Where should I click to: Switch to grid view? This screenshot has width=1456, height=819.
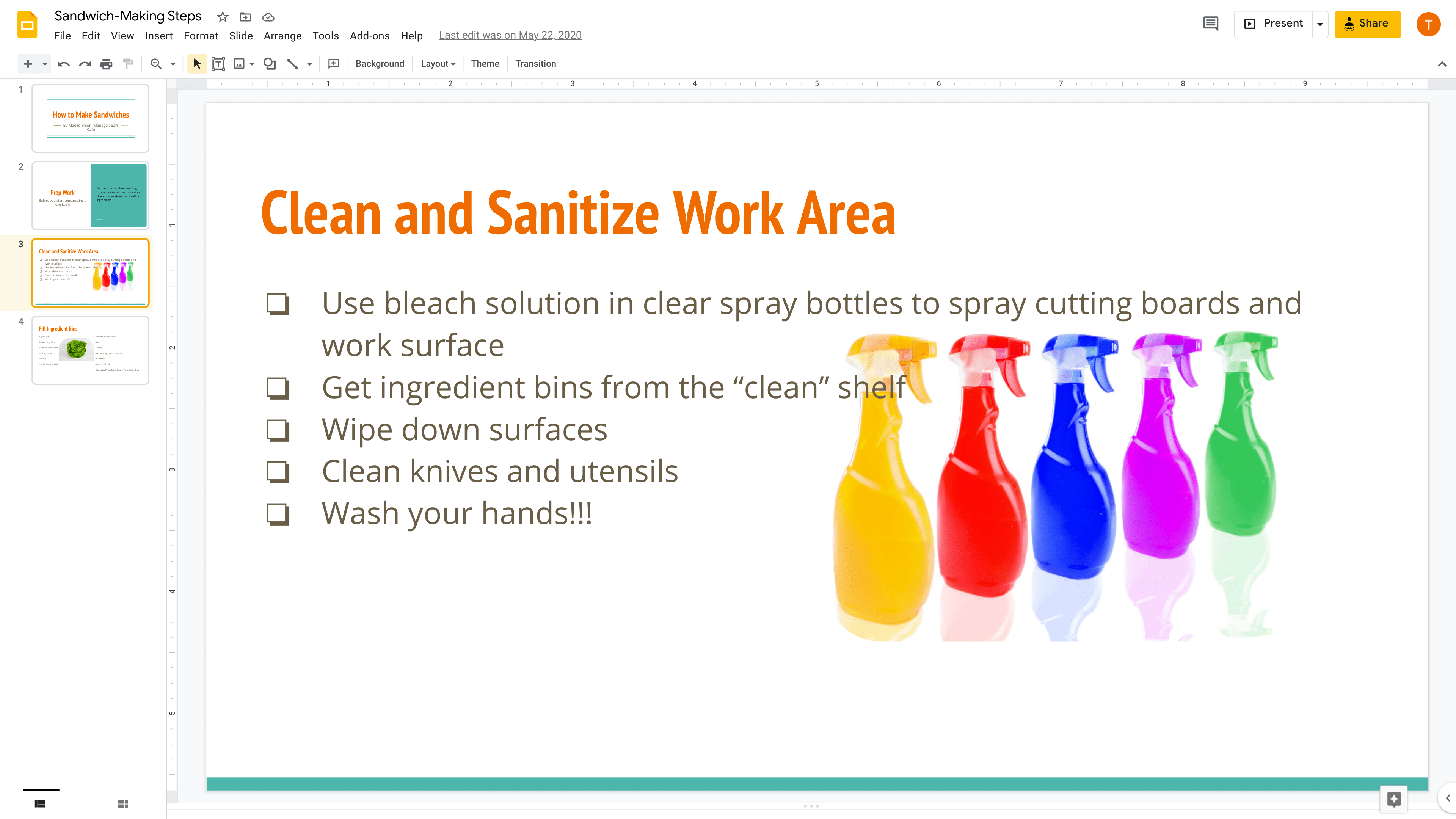pos(122,804)
